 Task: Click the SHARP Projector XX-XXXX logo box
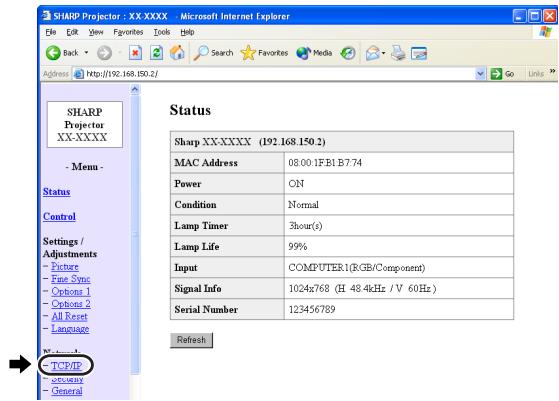pyautogui.click(x=85, y=124)
